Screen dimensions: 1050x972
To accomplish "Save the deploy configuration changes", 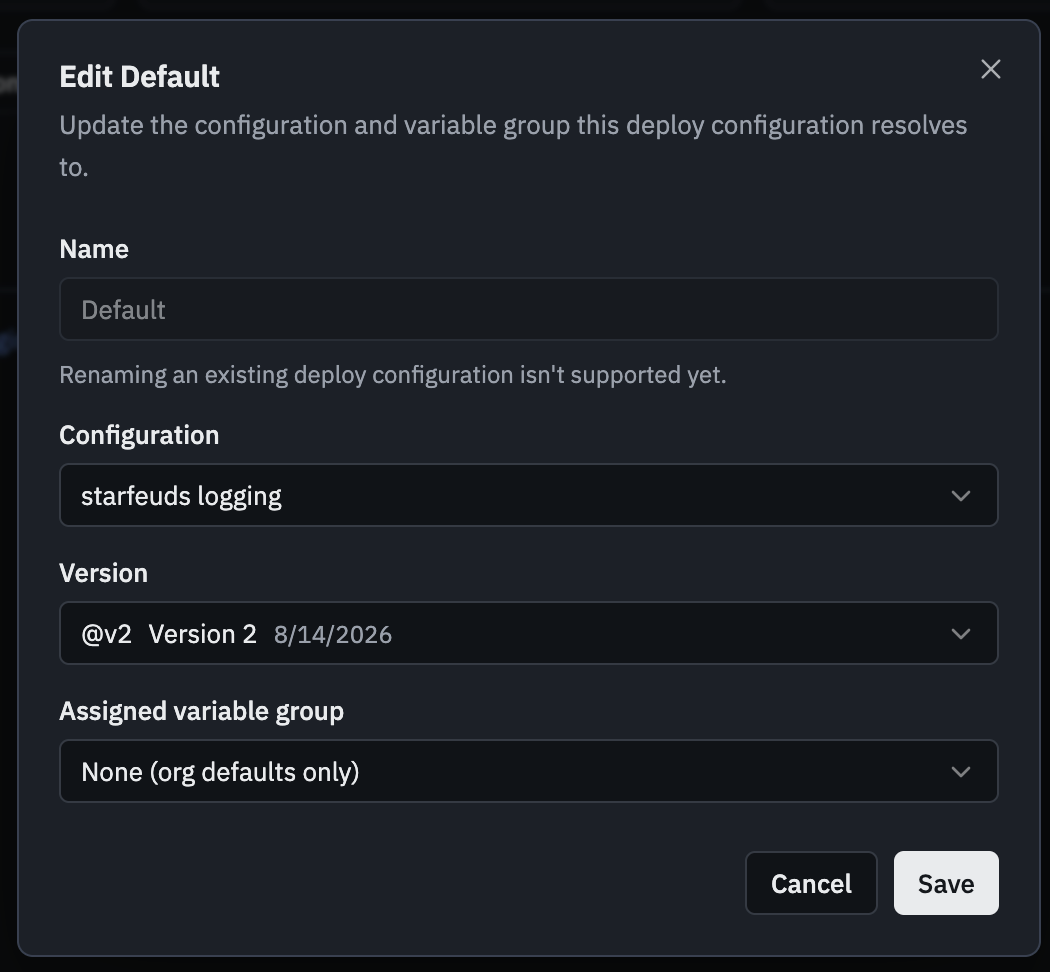I will click(x=946, y=883).
